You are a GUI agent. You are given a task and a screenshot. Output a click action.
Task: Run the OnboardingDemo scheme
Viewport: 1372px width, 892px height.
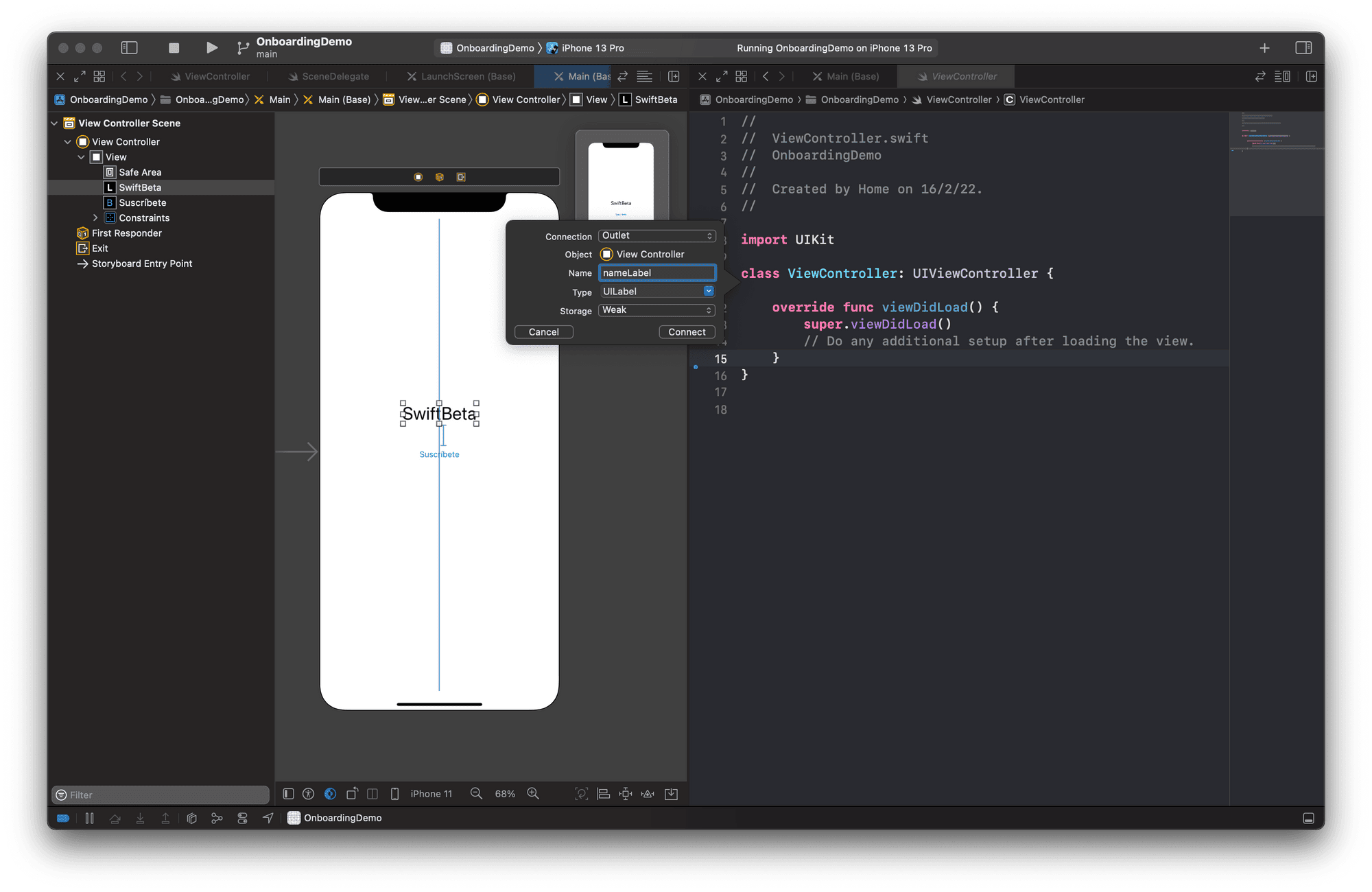(x=211, y=47)
